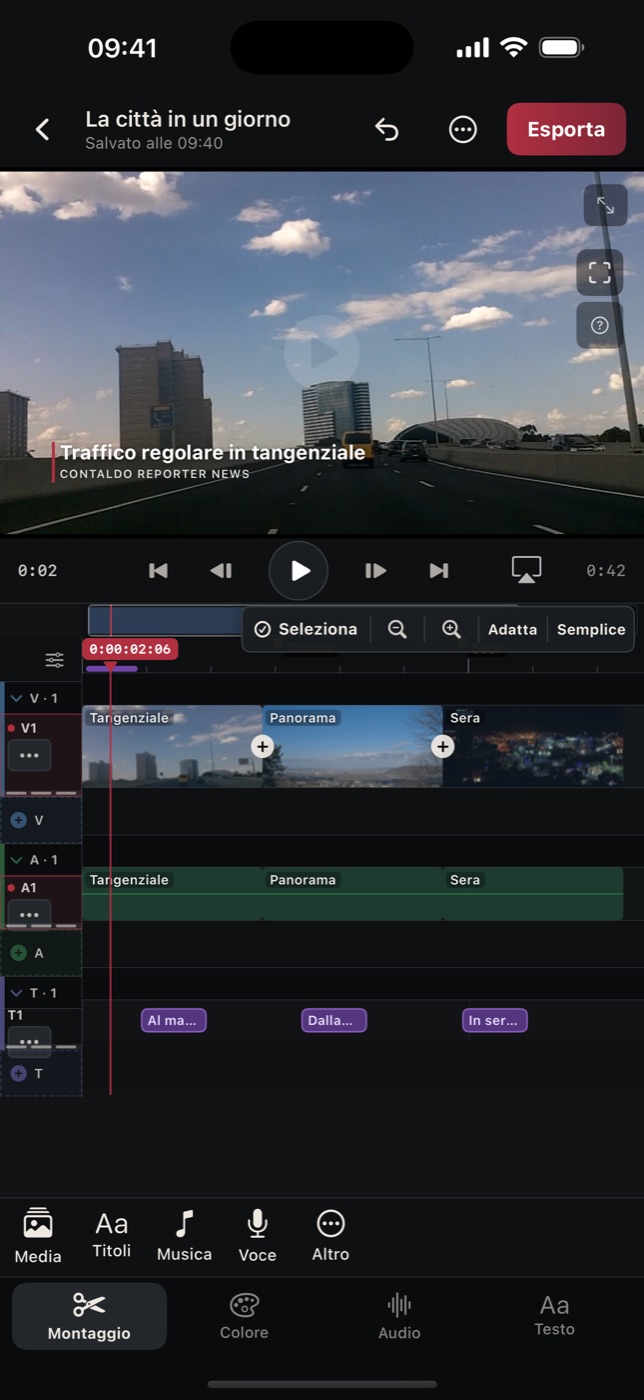Image resolution: width=644 pixels, height=1400 pixels.
Task: Add transition between Panorama and Sera
Action: 442,746
